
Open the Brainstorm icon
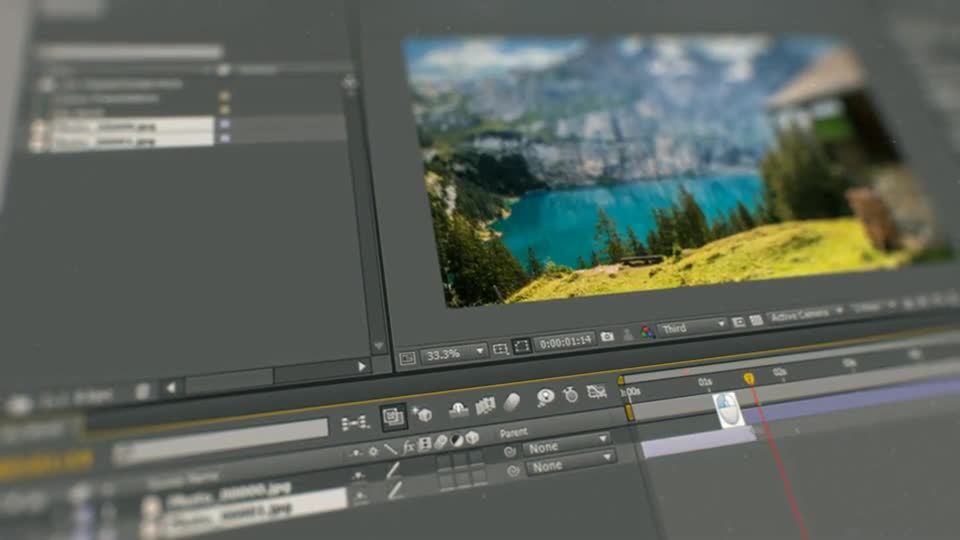pos(545,397)
